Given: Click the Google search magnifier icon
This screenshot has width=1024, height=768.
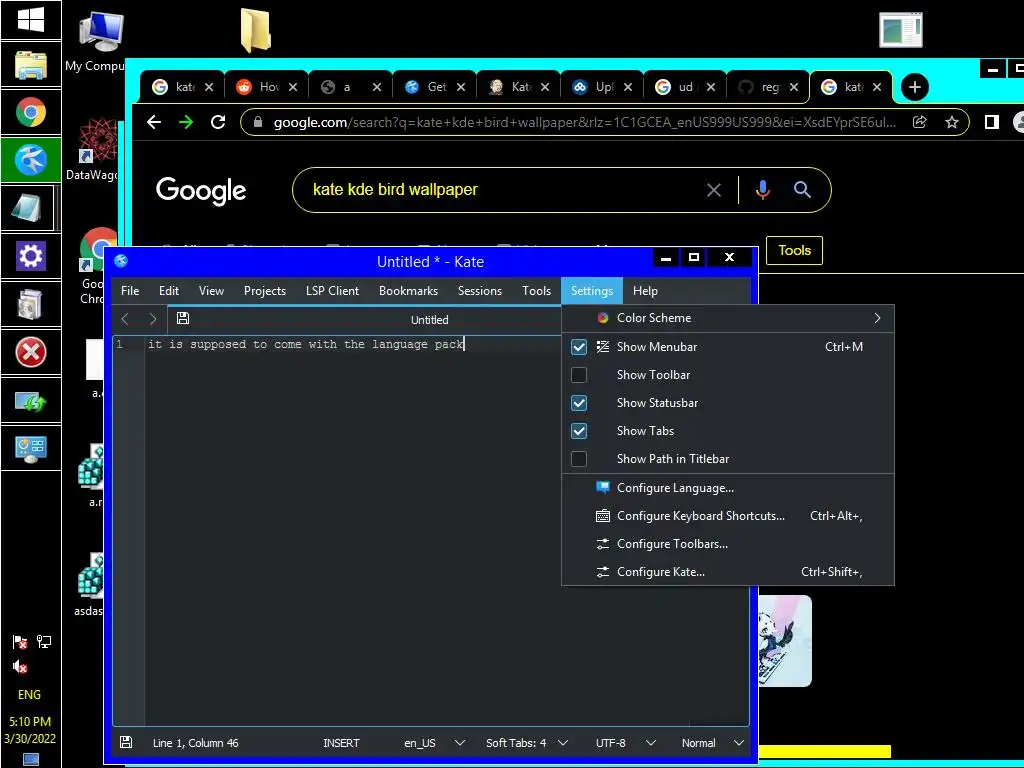Looking at the screenshot, I should tap(802, 190).
